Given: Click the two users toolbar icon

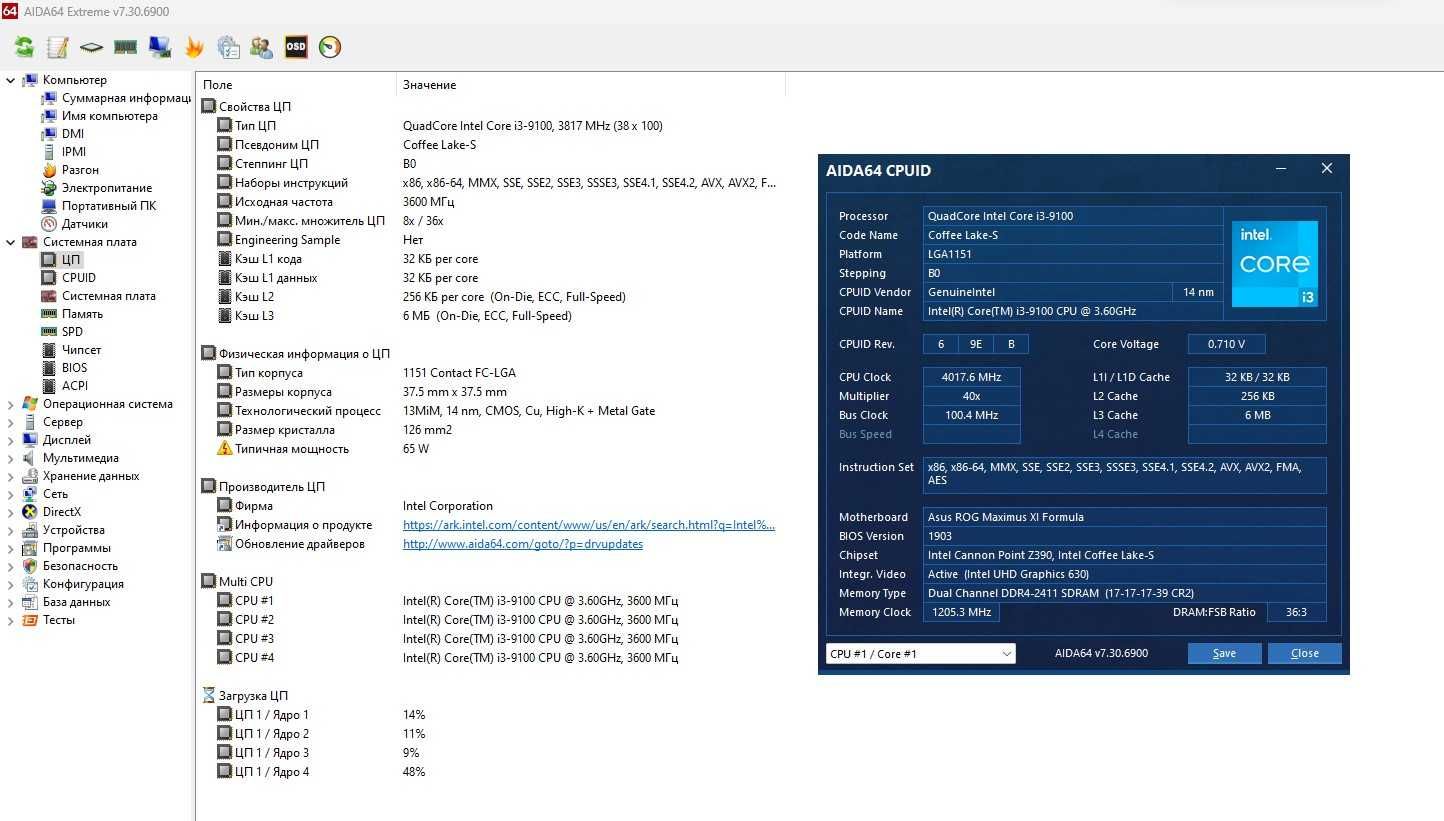Looking at the screenshot, I should click(x=262, y=47).
